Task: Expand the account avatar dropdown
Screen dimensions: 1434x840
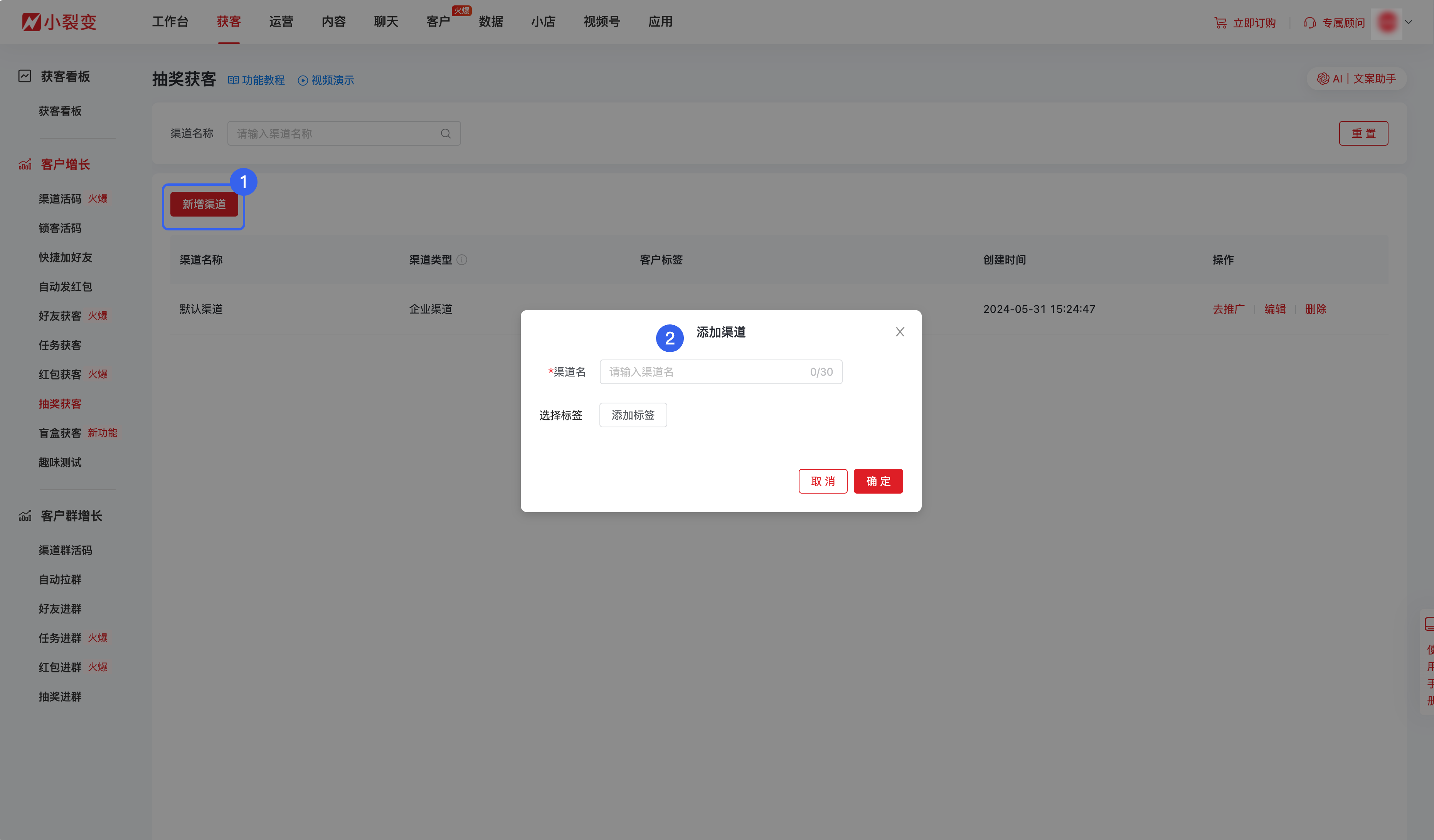Action: pyautogui.click(x=1409, y=22)
